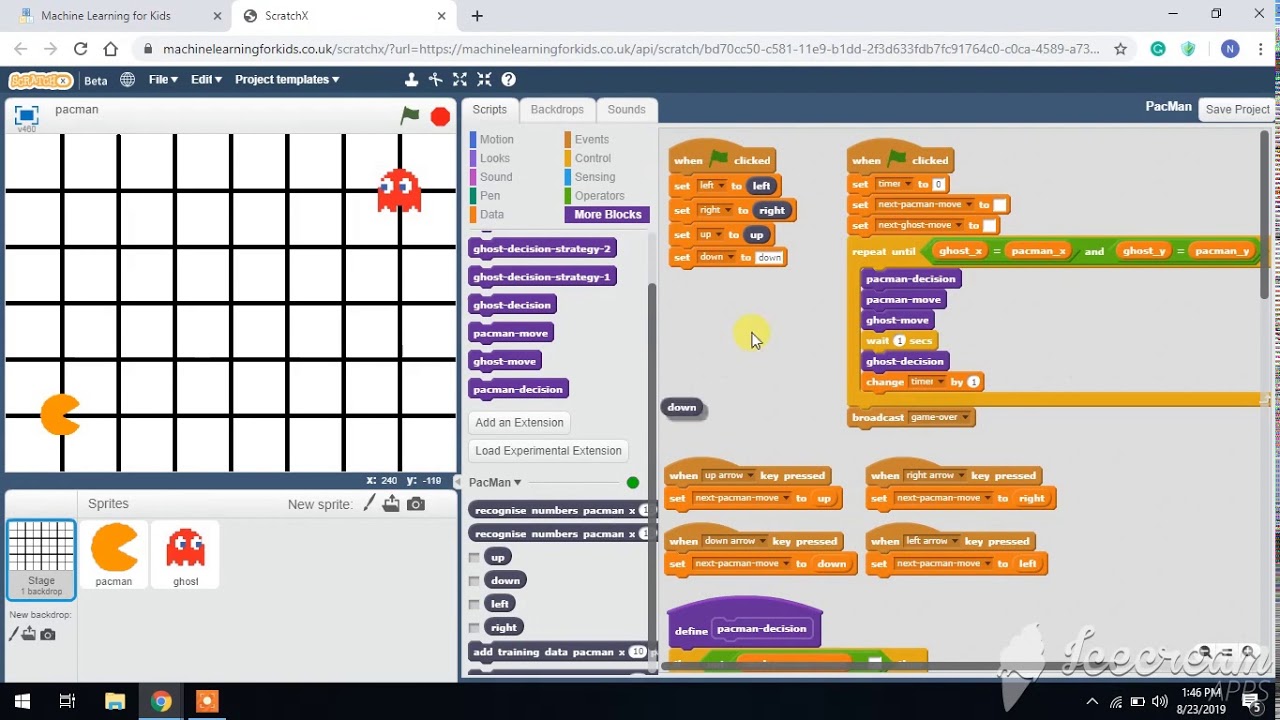The height and width of the screenshot is (720, 1280).
Task: Click Load Experimental Extension button
Action: [x=548, y=451]
